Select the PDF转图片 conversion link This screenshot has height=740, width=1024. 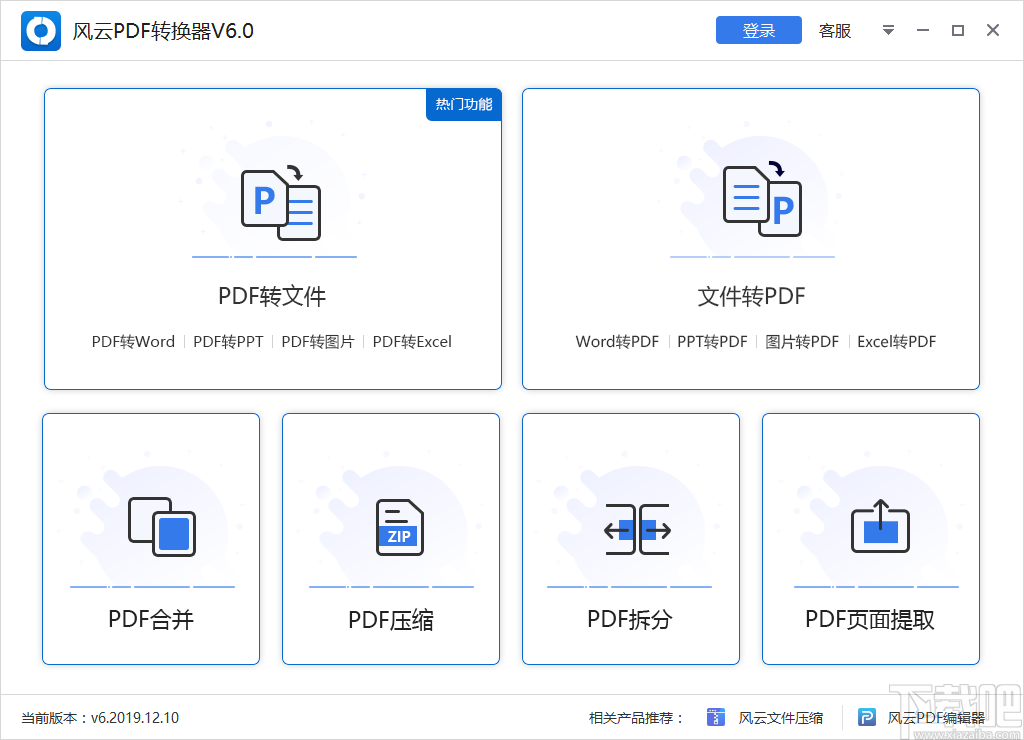pos(318,341)
